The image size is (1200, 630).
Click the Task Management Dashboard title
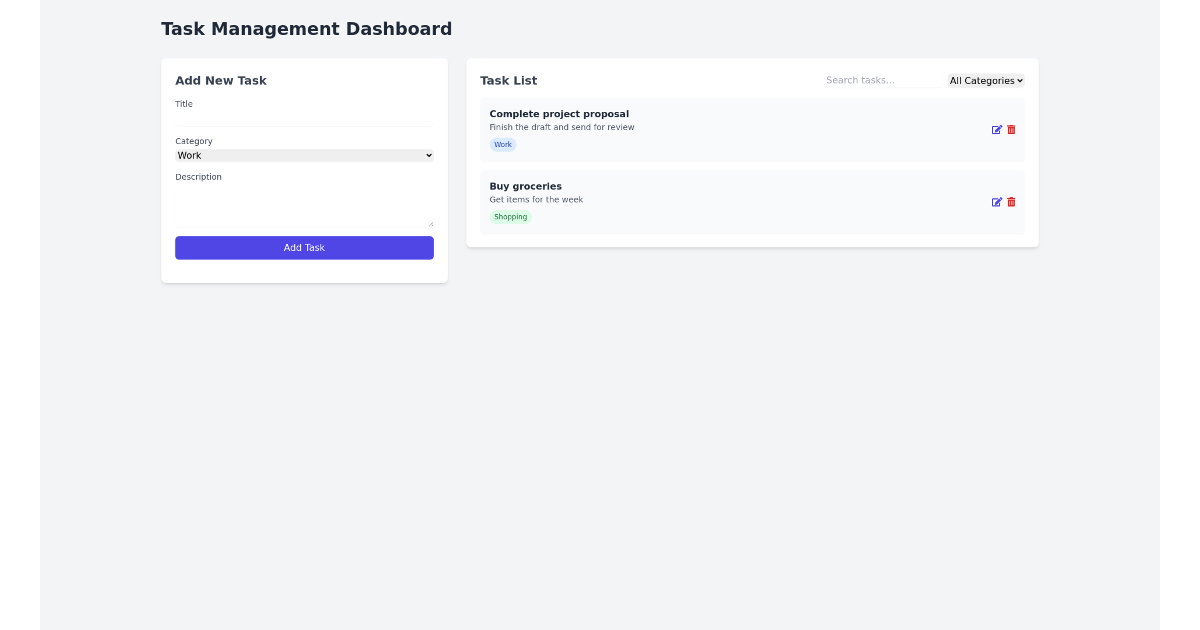point(306,28)
